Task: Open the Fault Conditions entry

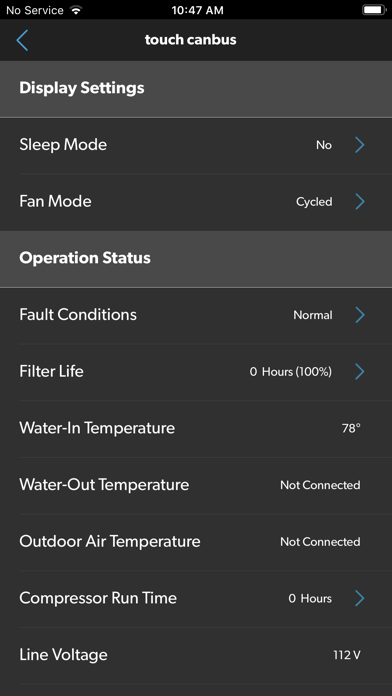Action: tap(196, 315)
